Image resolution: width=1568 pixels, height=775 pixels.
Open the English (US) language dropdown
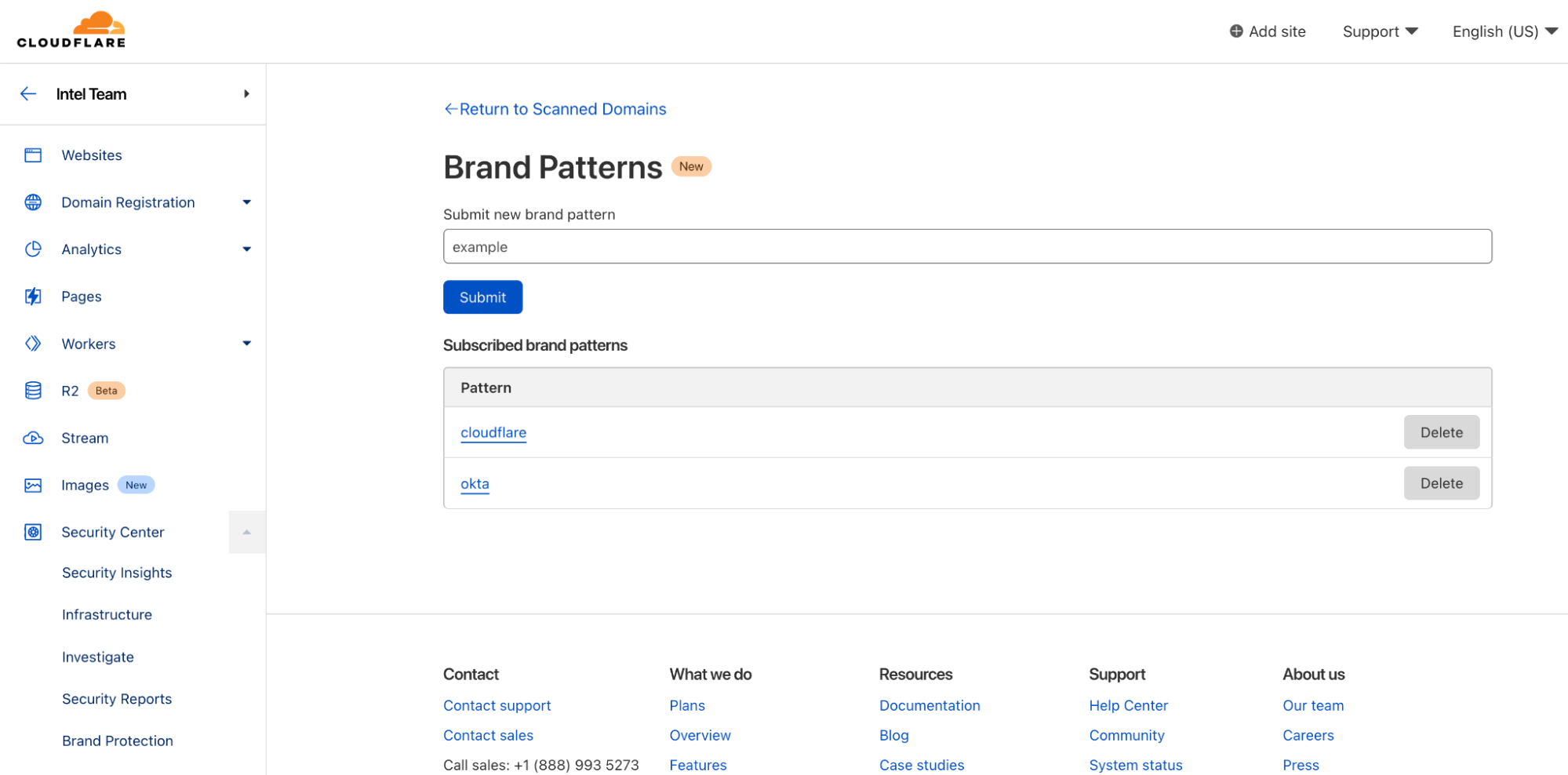coord(1504,31)
